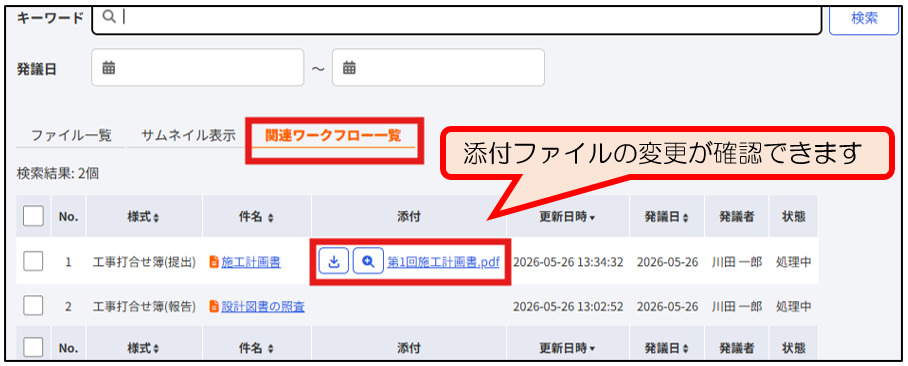Image resolution: width=908 pixels, height=366 pixels.
Task: Sort by 件名 in the top header
Action: (257, 217)
